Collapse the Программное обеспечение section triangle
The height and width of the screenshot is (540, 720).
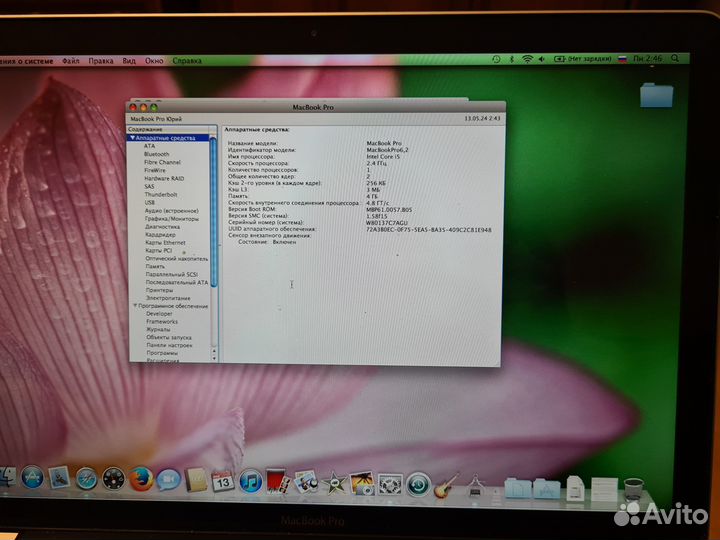(135, 306)
